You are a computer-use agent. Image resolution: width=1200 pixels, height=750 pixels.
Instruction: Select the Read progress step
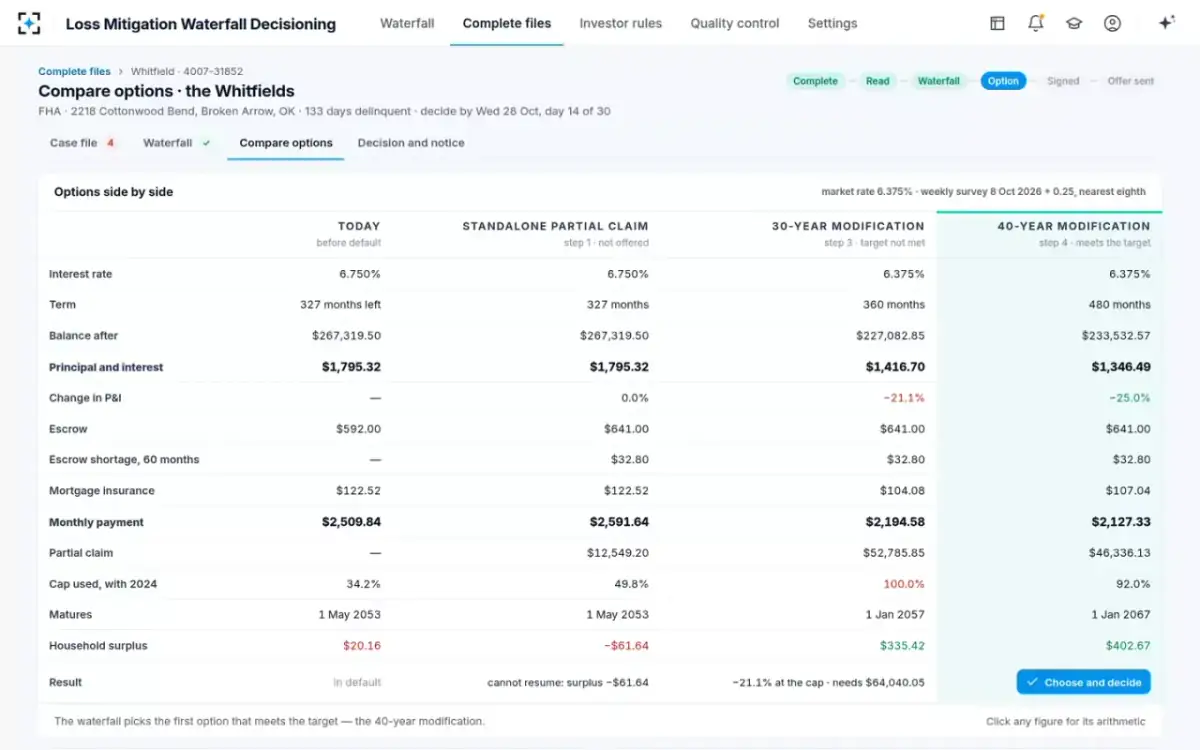coord(878,81)
